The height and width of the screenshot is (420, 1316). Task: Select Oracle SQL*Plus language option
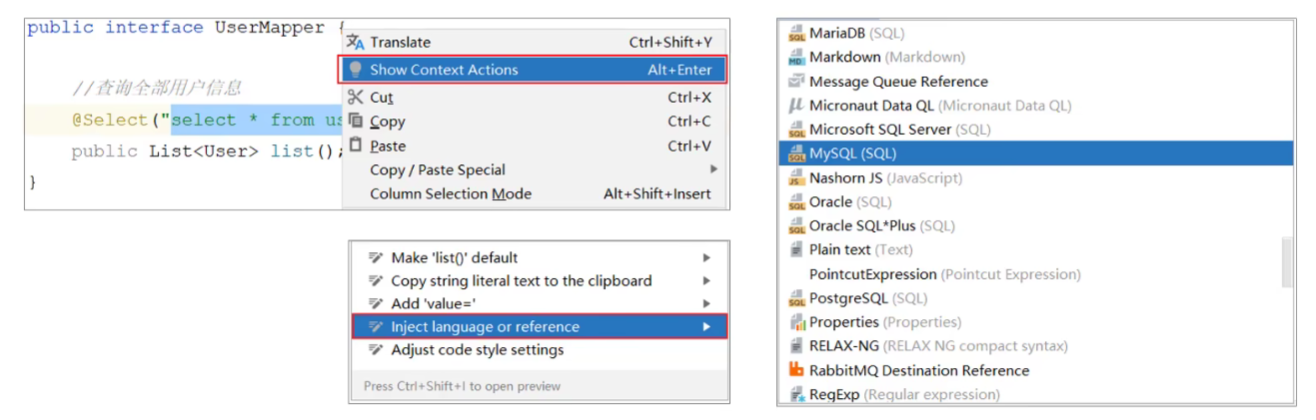tap(862, 226)
